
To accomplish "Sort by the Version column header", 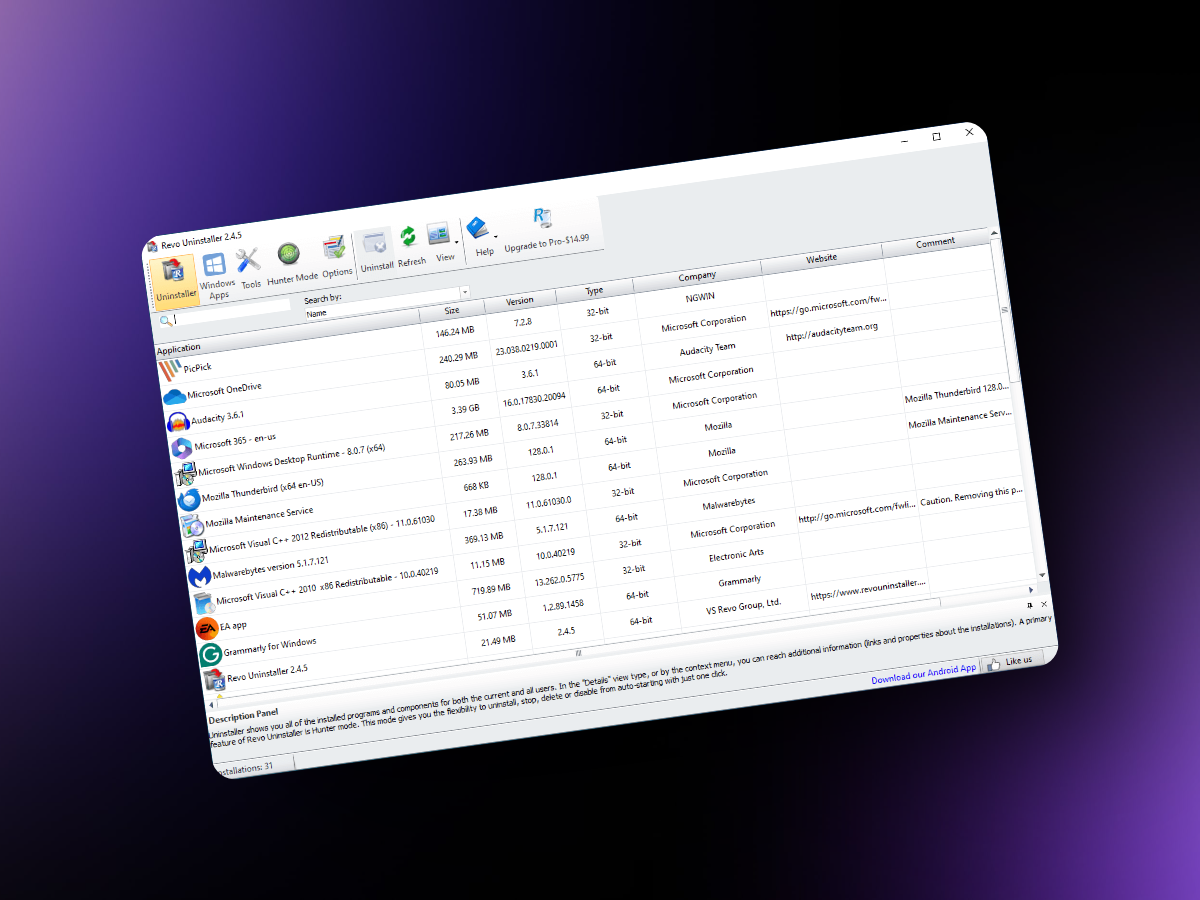I will 520,300.
